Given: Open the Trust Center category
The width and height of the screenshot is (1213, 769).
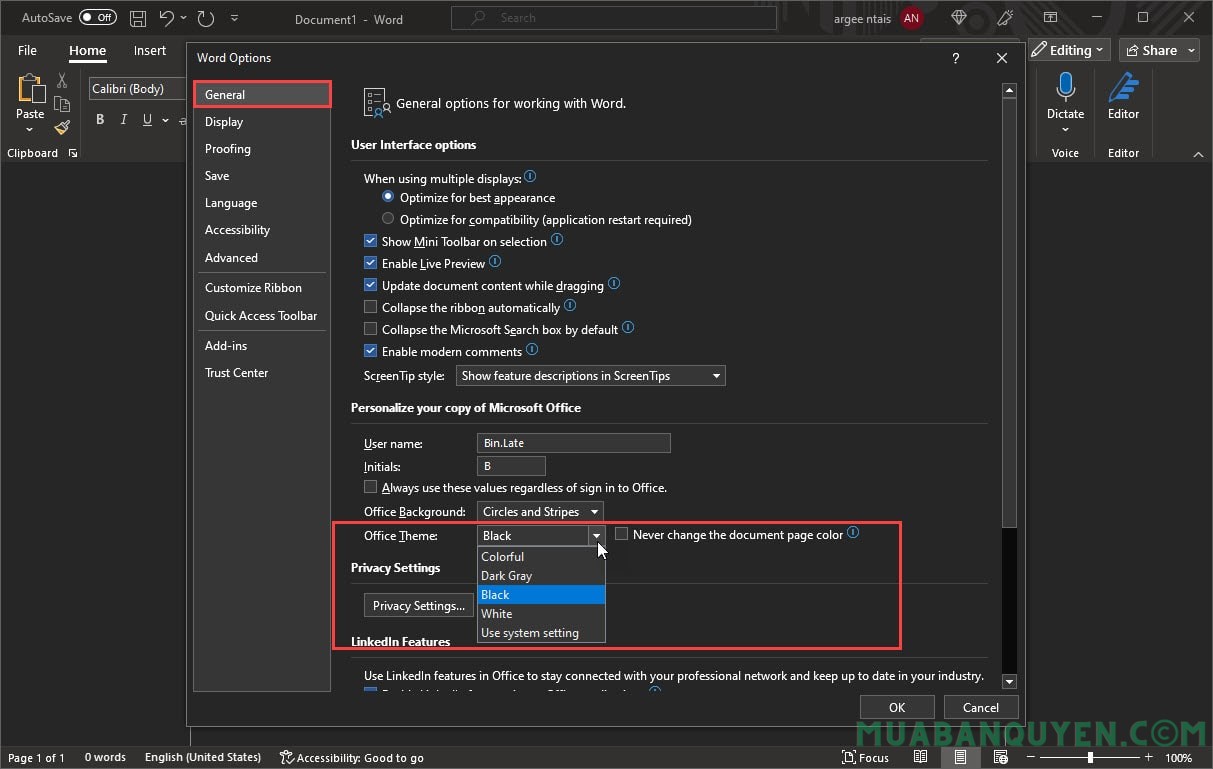Looking at the screenshot, I should tap(261, 373).
